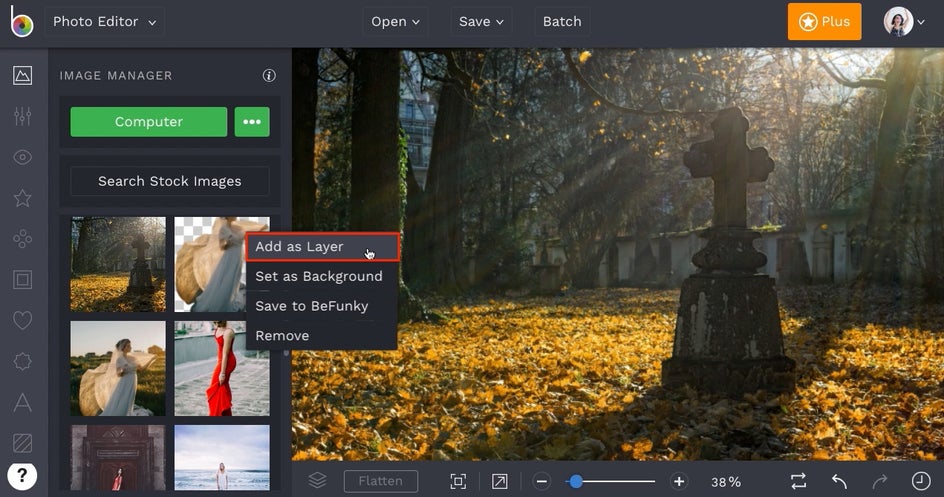This screenshot has height=497, width=944.
Task: Click the Flatten button
Action: tap(380, 481)
